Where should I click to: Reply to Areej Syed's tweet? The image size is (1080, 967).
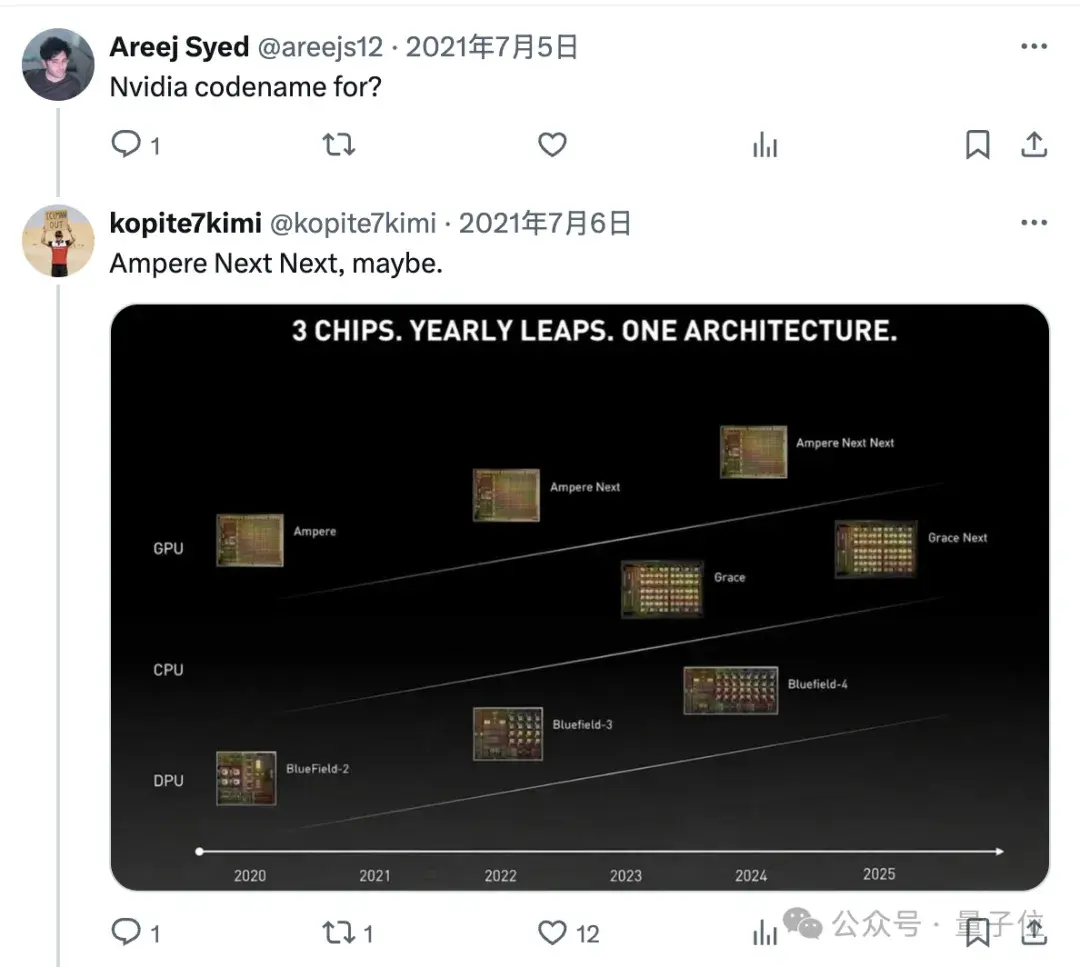126,145
